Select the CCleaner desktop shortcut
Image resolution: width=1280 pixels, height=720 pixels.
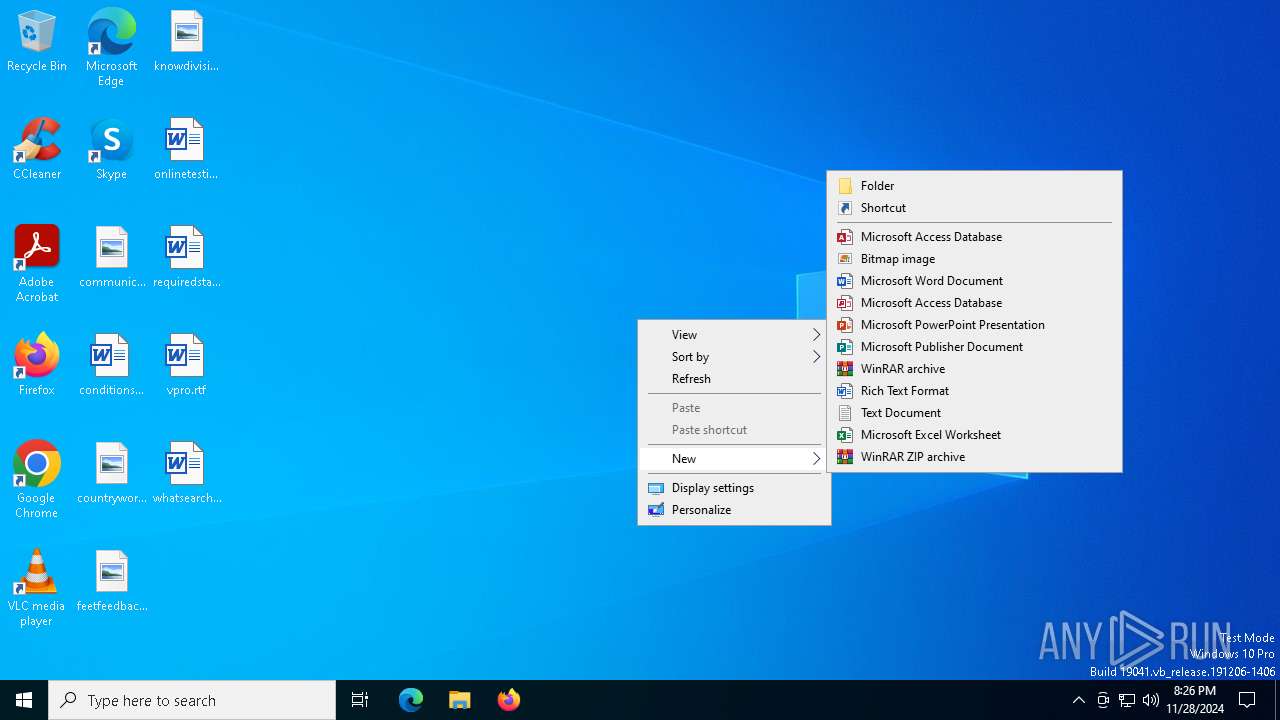coord(37,150)
